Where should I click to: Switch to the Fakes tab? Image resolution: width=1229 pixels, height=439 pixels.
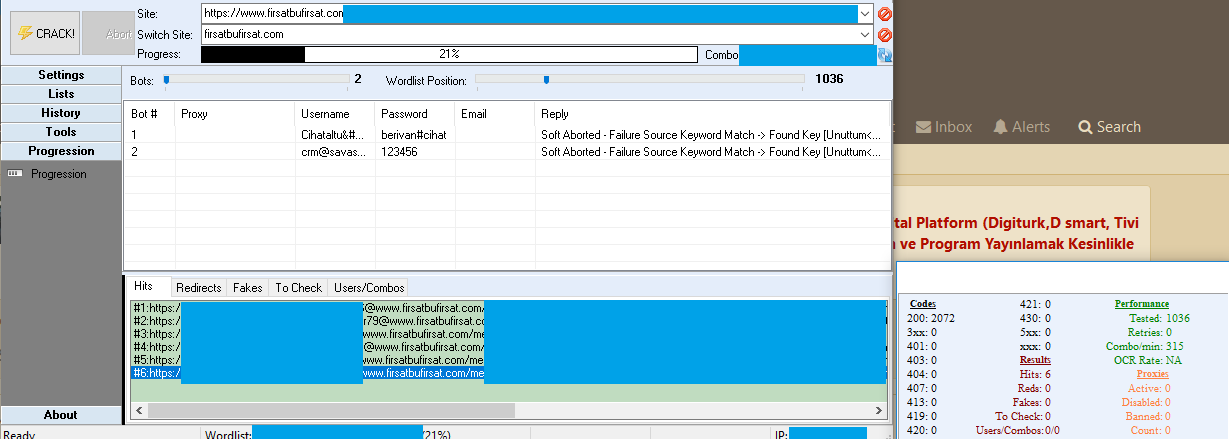[248, 288]
